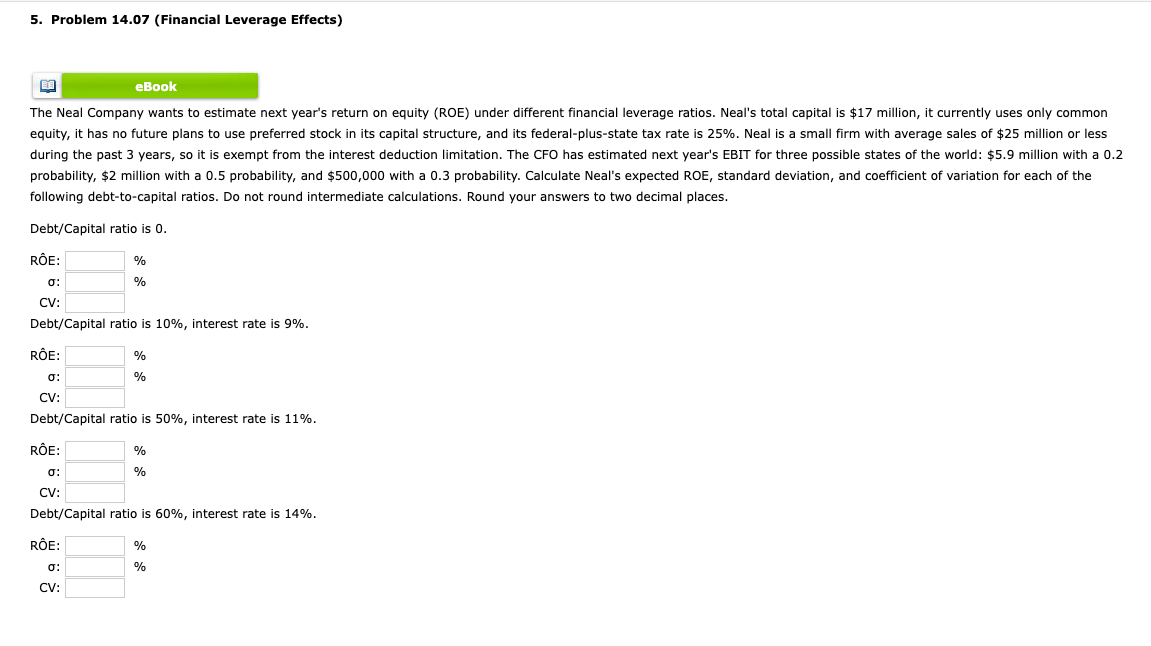Click the CV field for 60% debt ratio

(x=94, y=587)
